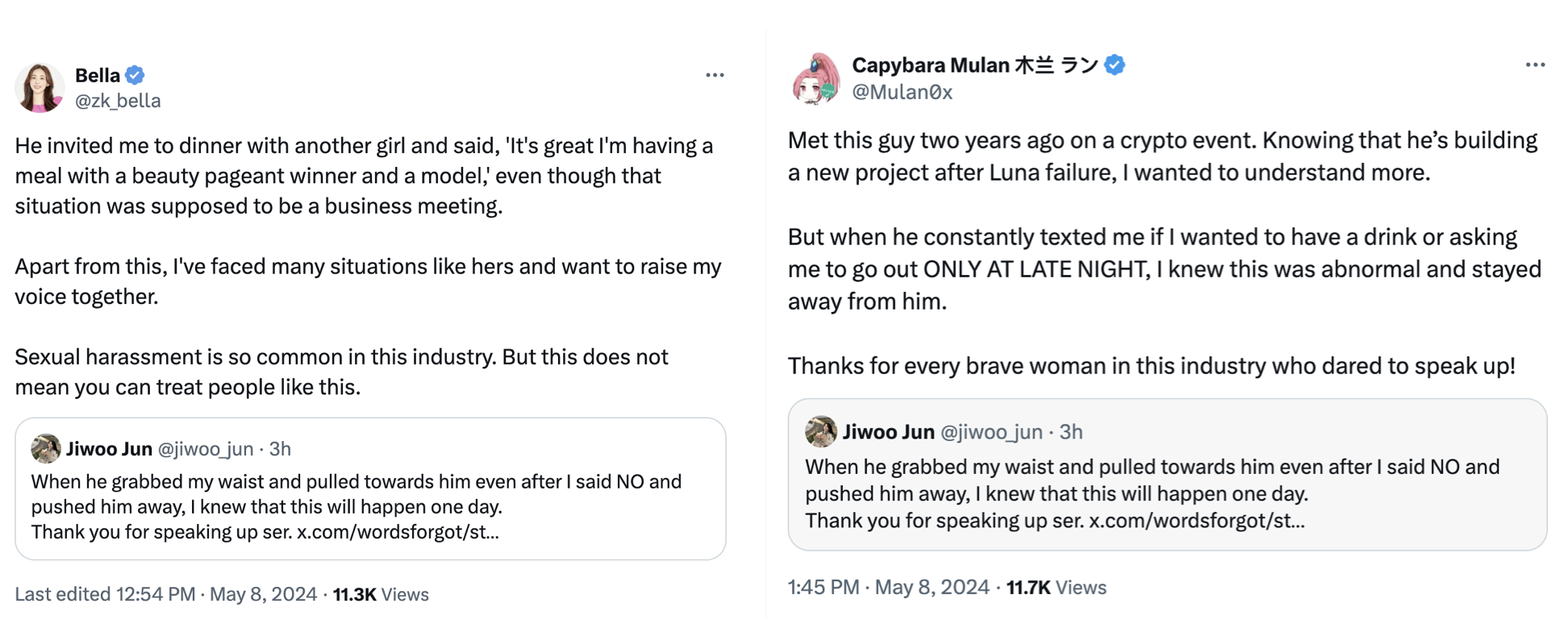Image resolution: width=1568 pixels, height=624 pixels.
Task: Click Jiwoo Jun avatar in Bella's quoted tweet
Action: (46, 448)
